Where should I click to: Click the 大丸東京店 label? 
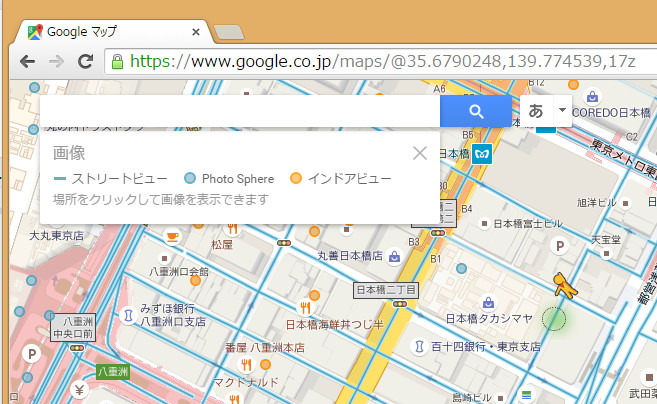[57, 236]
